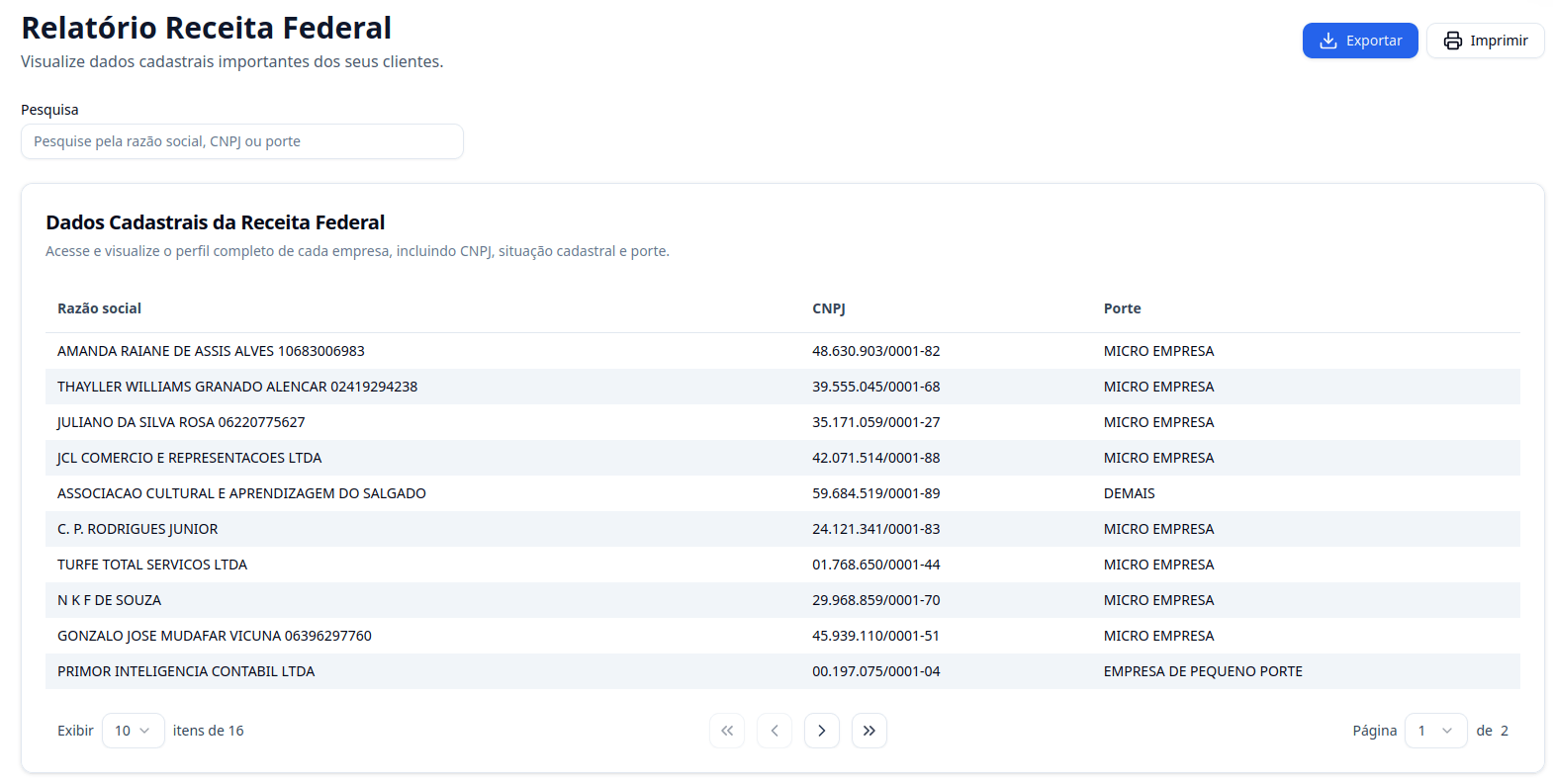Click the Exportar download button

click(x=1359, y=41)
